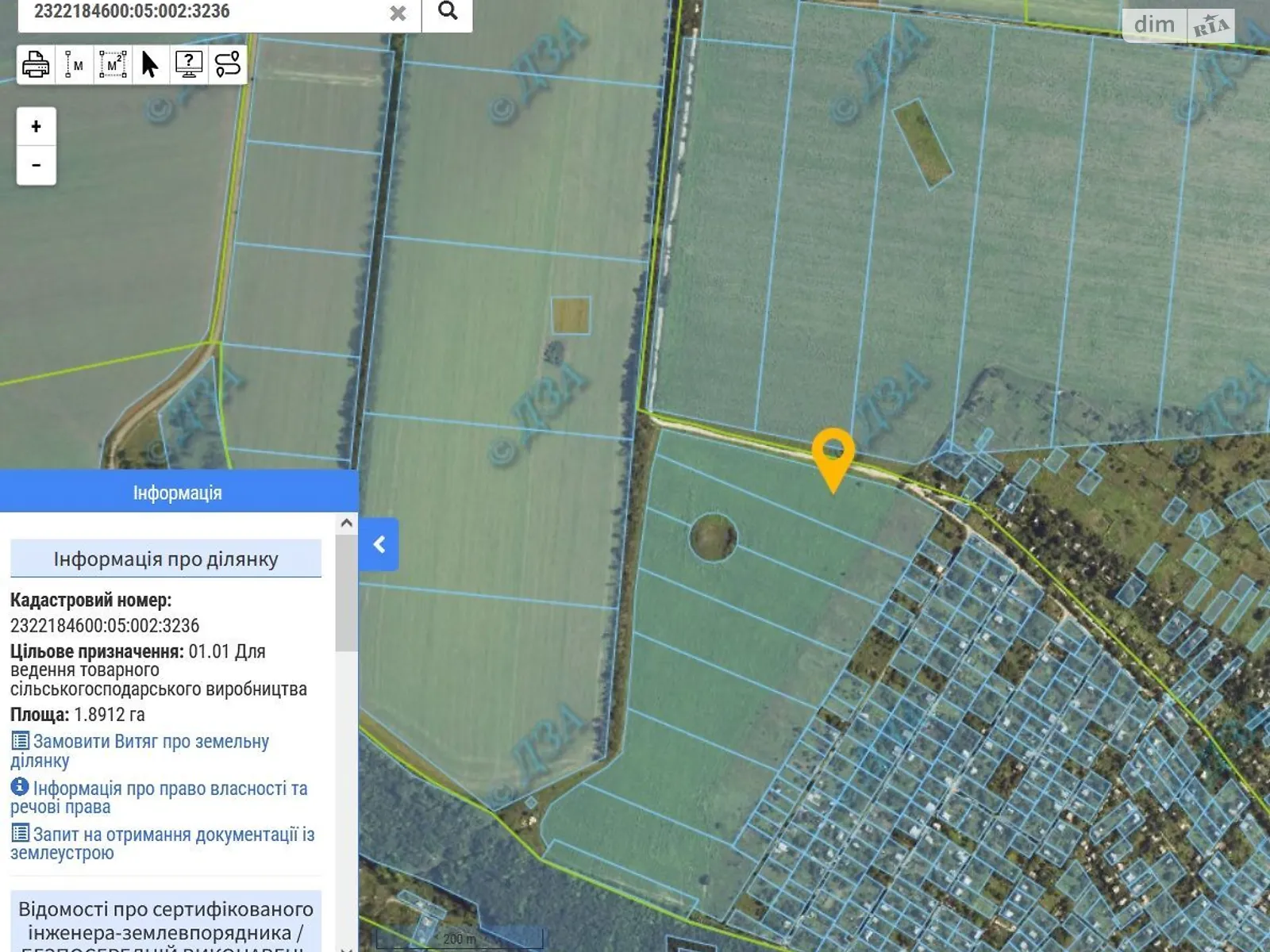Image resolution: width=1270 pixels, height=952 pixels.
Task: Zoom out on the map
Action: click(37, 165)
